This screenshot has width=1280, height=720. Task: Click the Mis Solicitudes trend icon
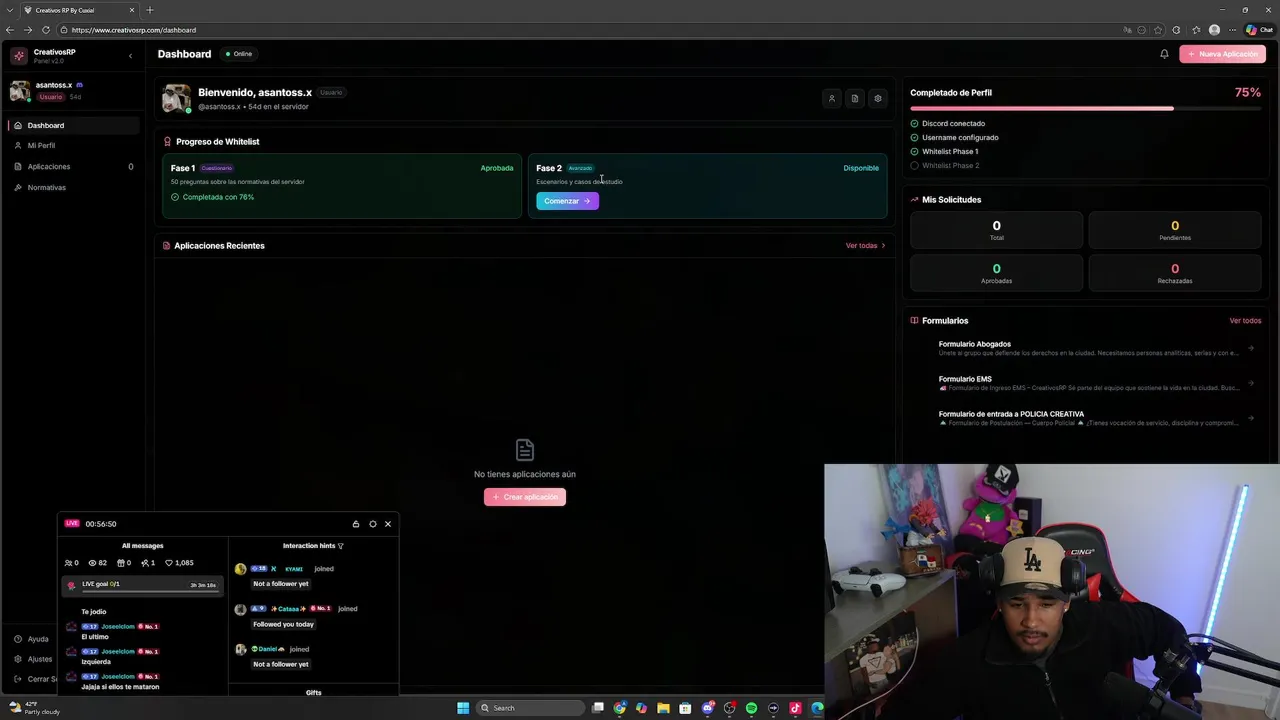click(914, 200)
